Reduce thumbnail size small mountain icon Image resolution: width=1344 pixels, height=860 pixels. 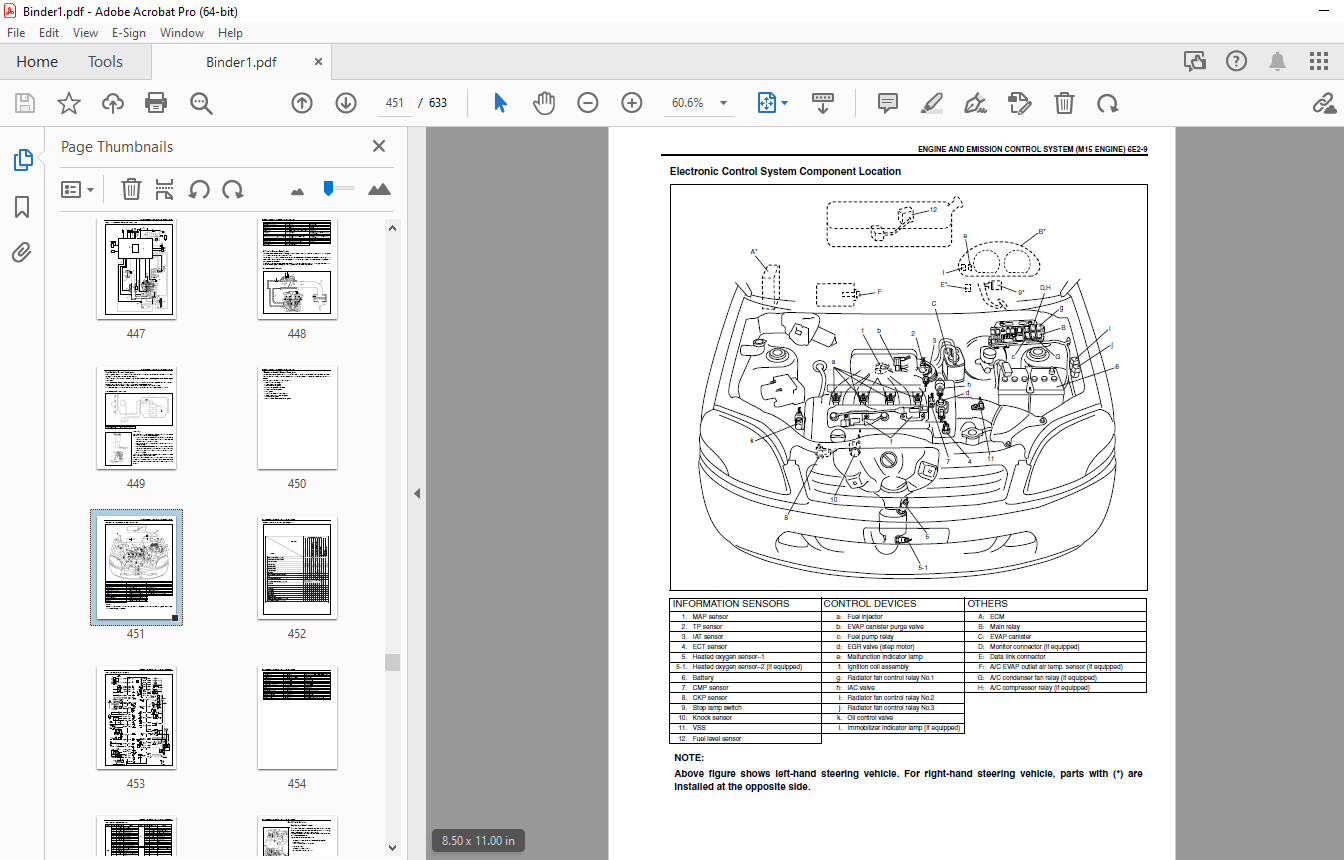coord(297,190)
